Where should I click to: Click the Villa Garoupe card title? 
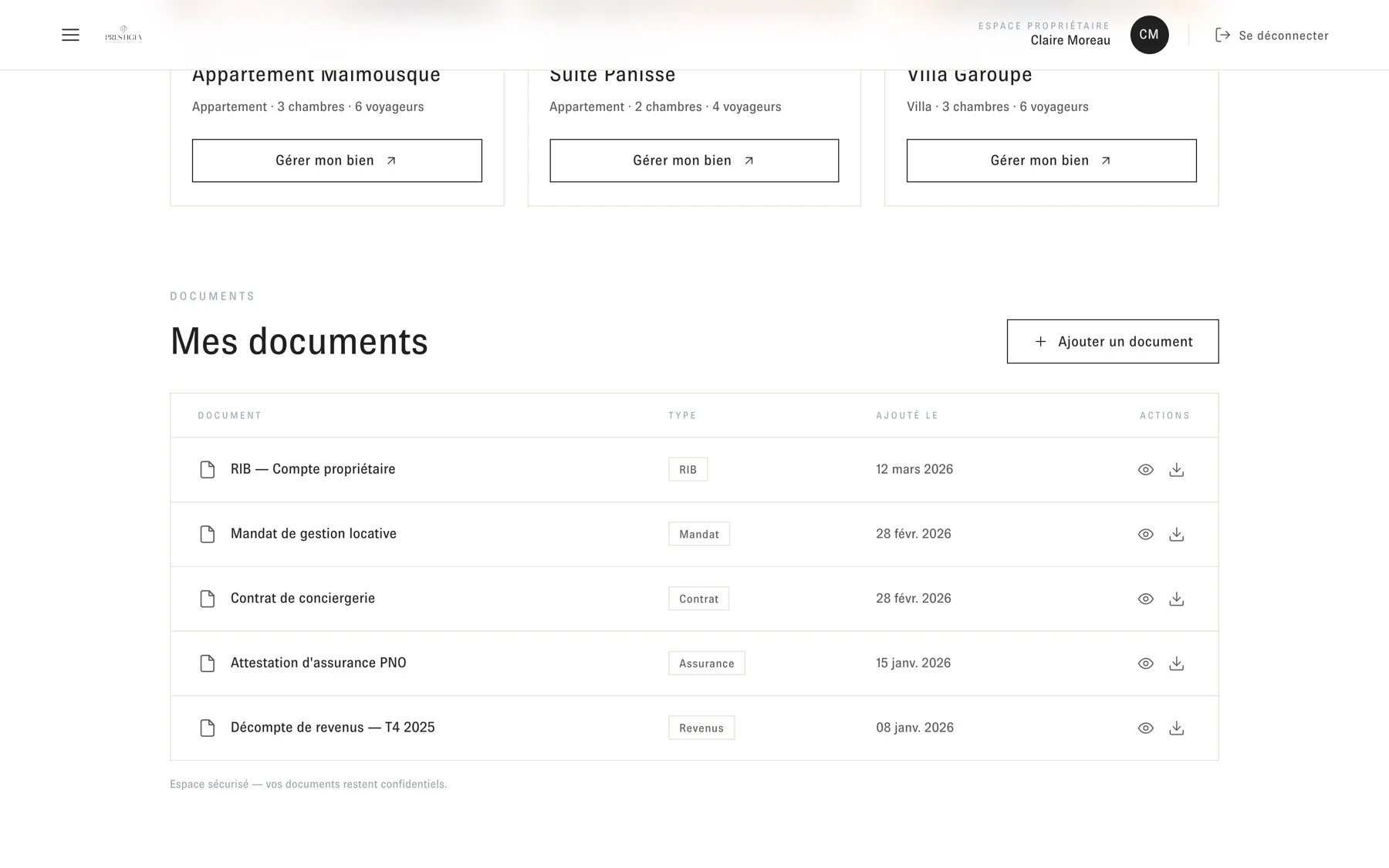969,75
